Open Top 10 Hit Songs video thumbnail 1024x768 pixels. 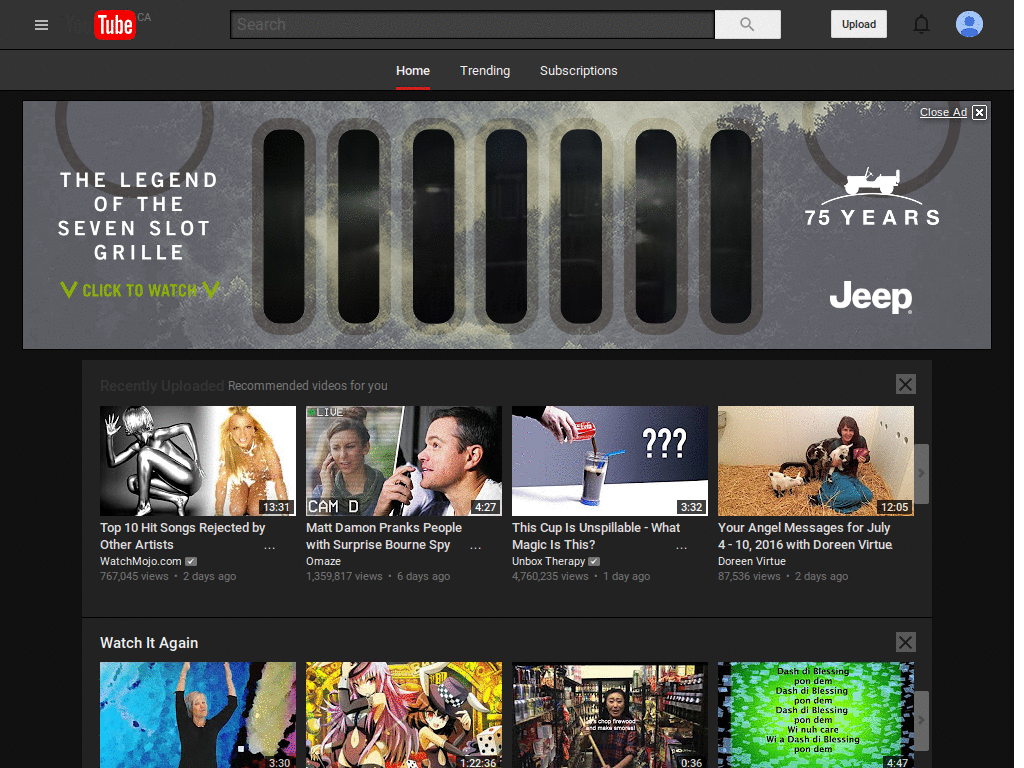click(198, 461)
